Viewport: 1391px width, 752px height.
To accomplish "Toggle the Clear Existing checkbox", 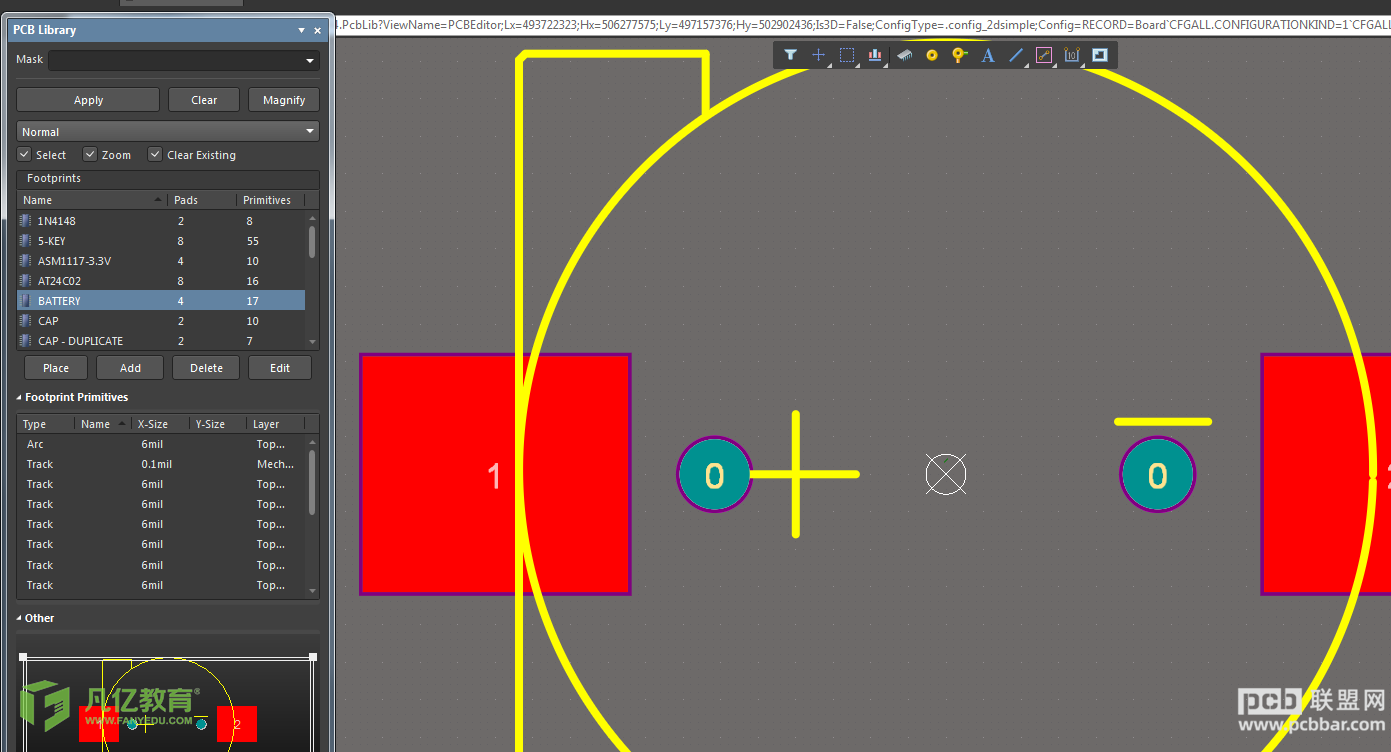I will 155,154.
